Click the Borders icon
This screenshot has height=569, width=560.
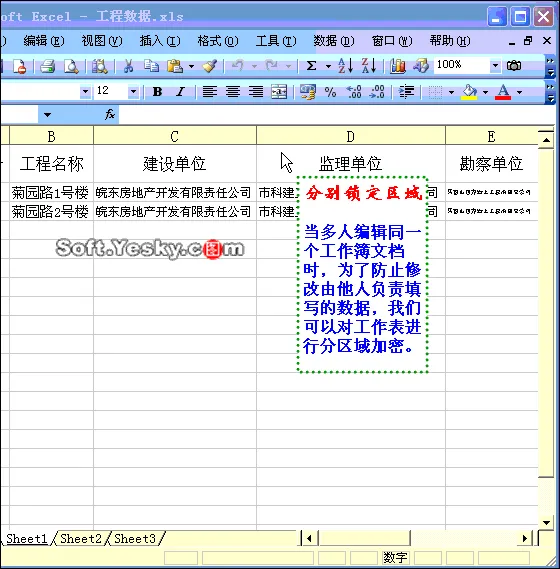[435, 92]
